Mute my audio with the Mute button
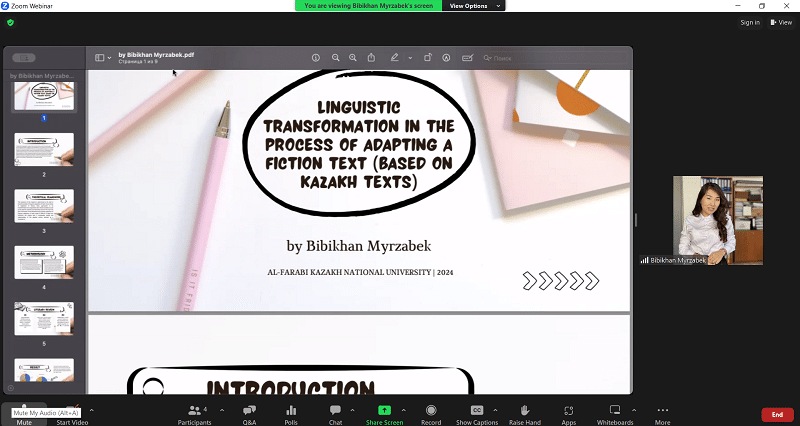 click(24, 414)
